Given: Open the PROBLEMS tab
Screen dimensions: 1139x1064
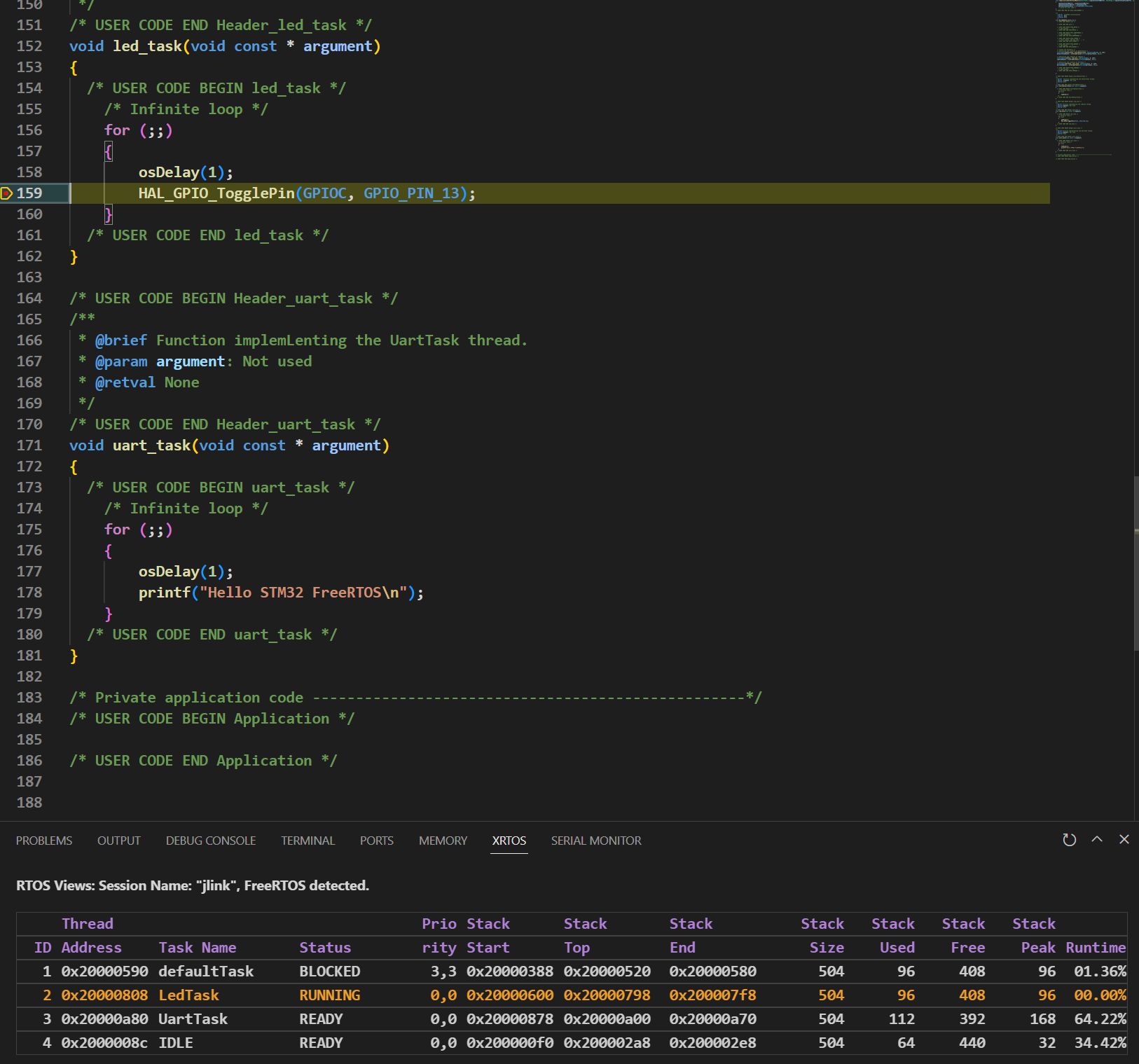Looking at the screenshot, I should tap(44, 841).
